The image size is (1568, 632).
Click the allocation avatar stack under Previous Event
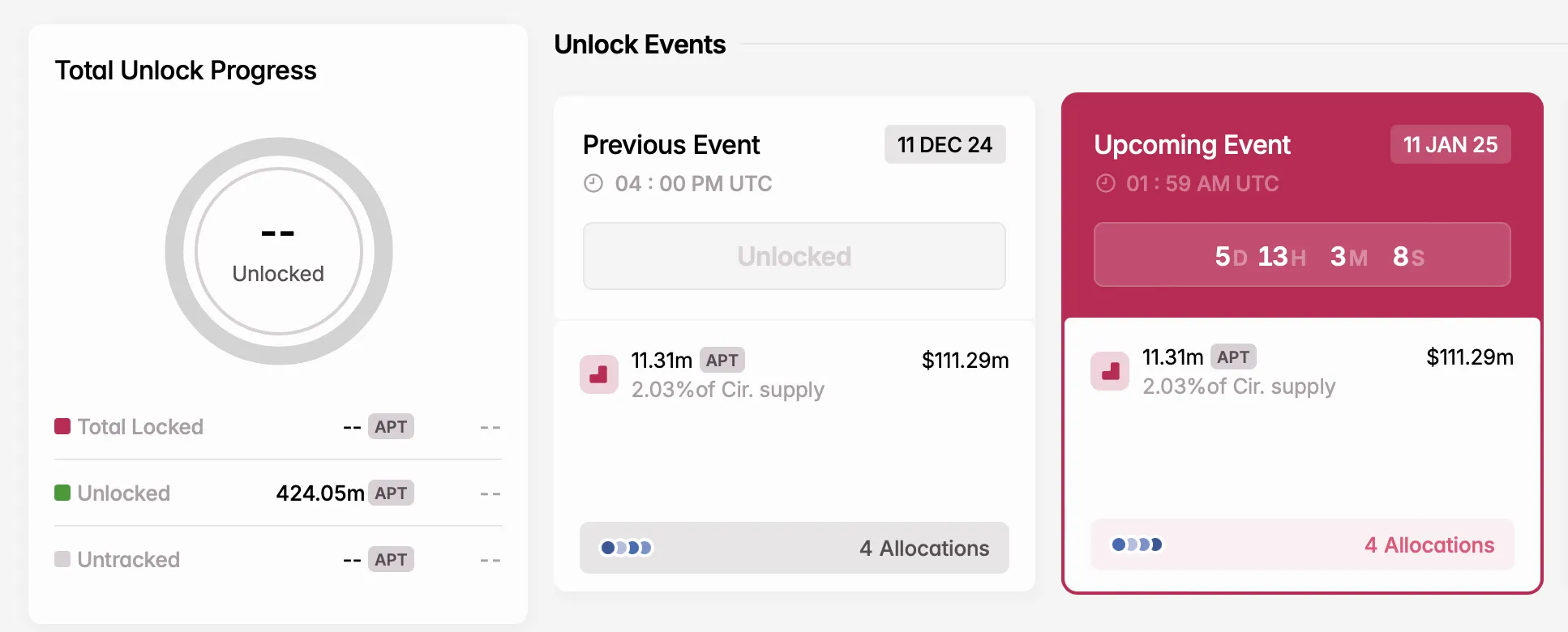[624, 548]
